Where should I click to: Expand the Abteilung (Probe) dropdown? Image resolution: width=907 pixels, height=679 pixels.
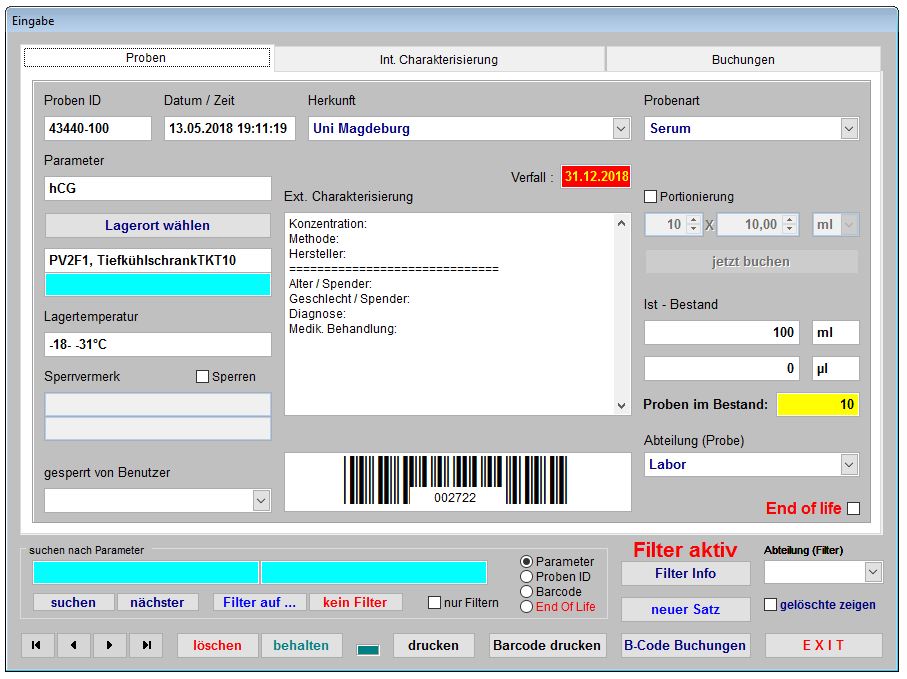coord(849,464)
